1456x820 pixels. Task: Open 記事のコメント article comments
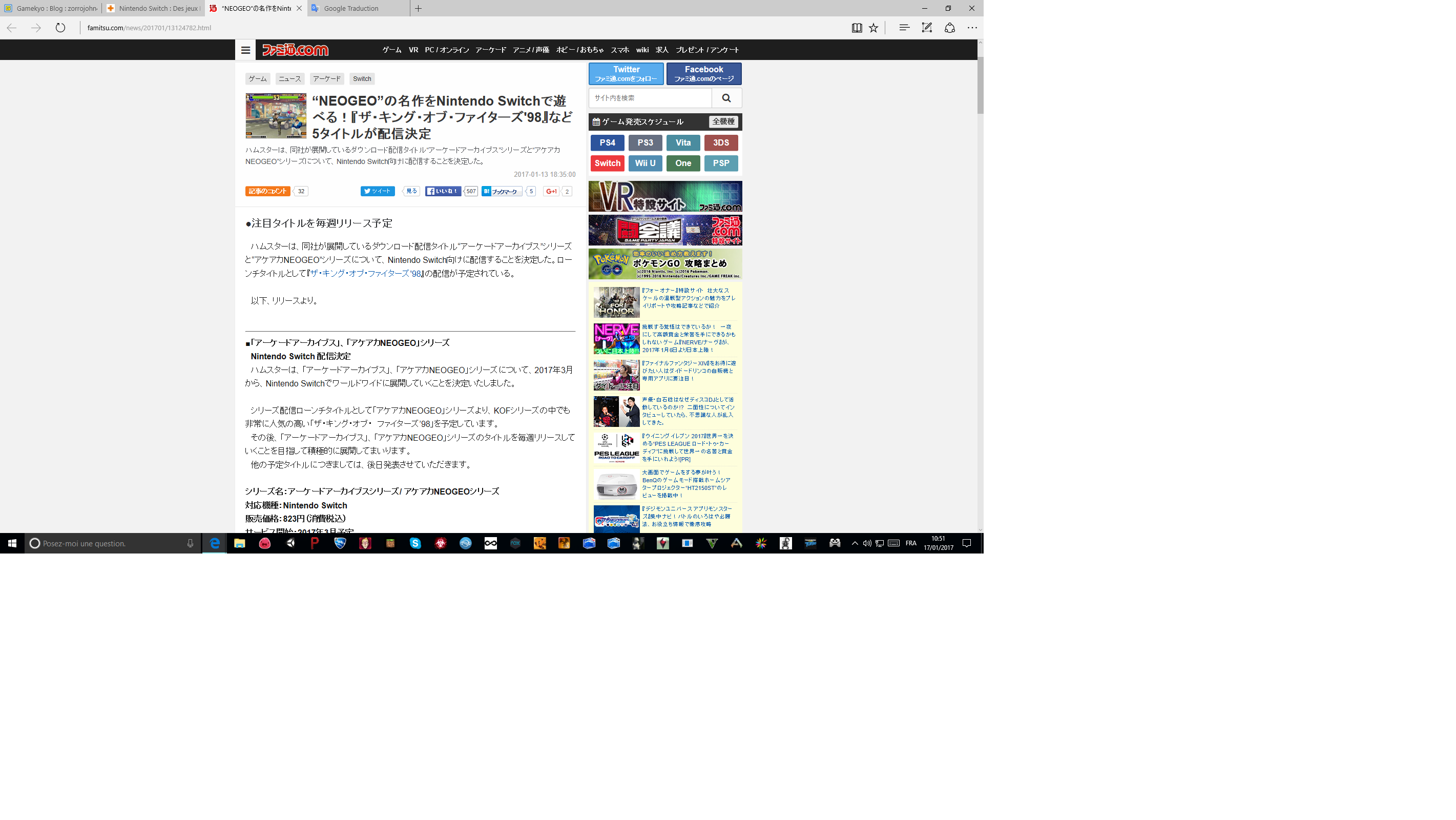point(267,191)
